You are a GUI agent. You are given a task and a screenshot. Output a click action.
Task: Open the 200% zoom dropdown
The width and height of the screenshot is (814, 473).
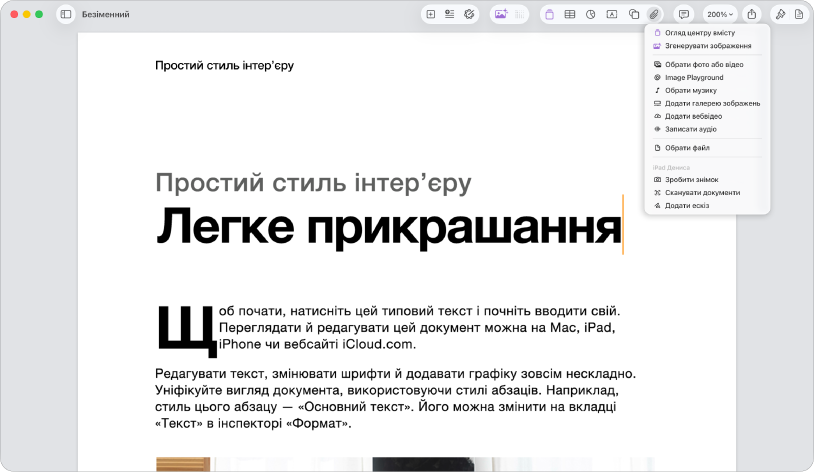coord(720,15)
